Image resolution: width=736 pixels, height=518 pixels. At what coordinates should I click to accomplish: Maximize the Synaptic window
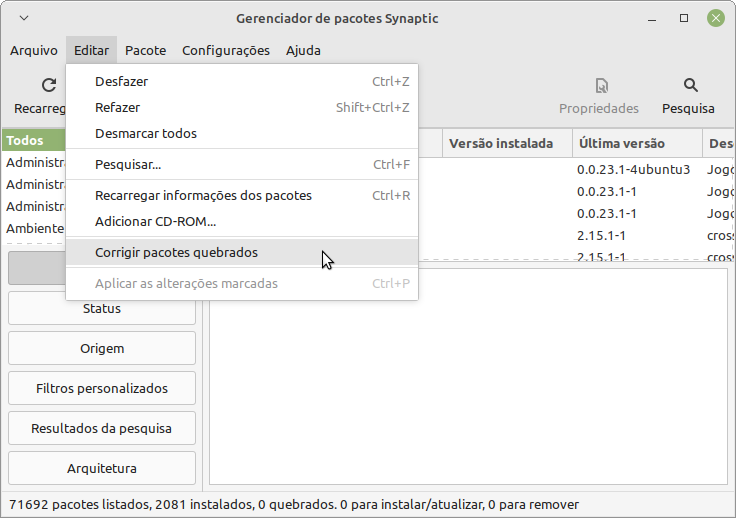pos(684,18)
